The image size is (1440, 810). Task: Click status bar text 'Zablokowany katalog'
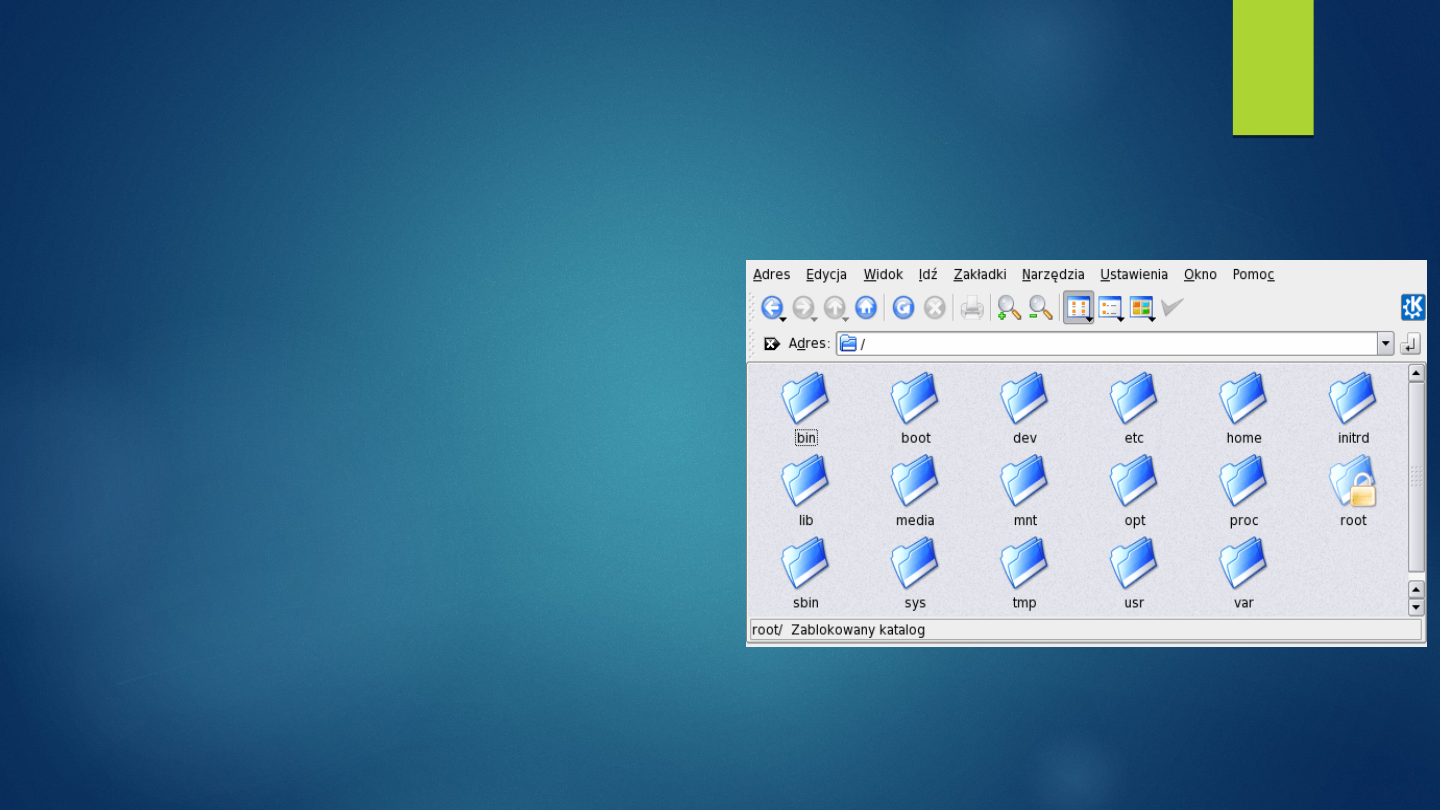[858, 630]
